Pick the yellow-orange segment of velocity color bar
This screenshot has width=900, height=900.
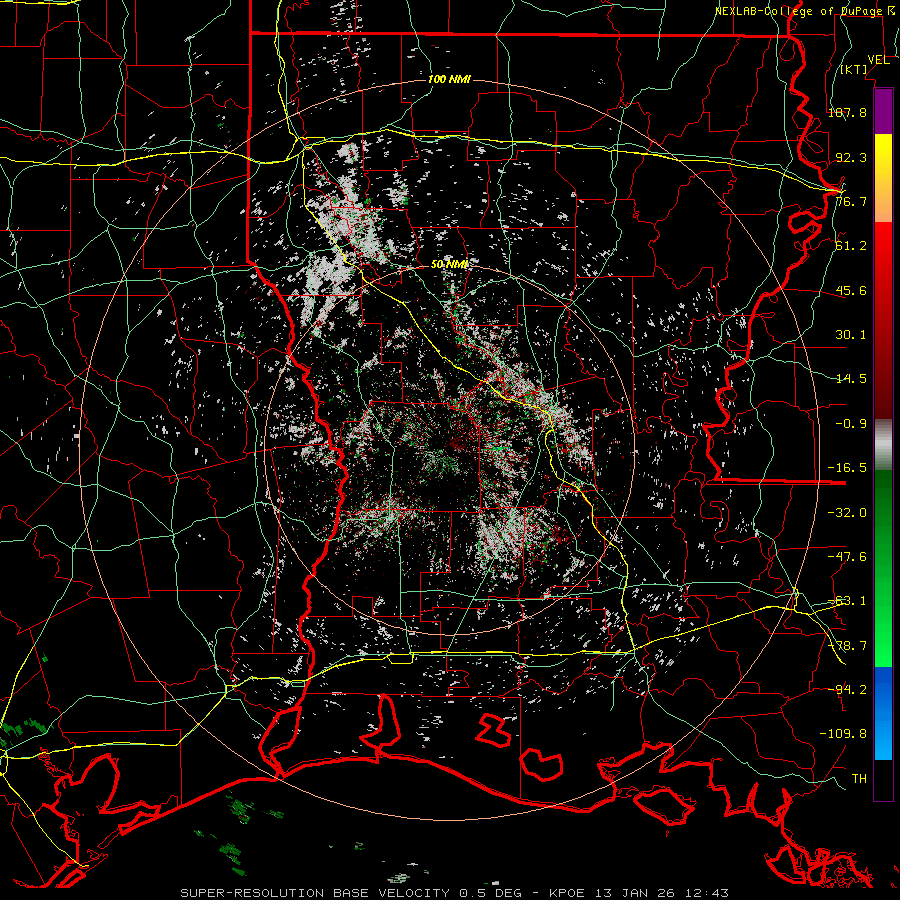[x=883, y=179]
